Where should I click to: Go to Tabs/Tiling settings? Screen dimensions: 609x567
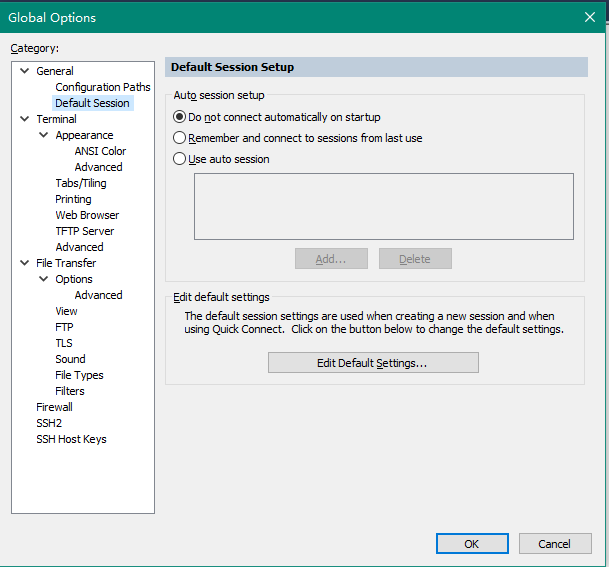pos(80,183)
